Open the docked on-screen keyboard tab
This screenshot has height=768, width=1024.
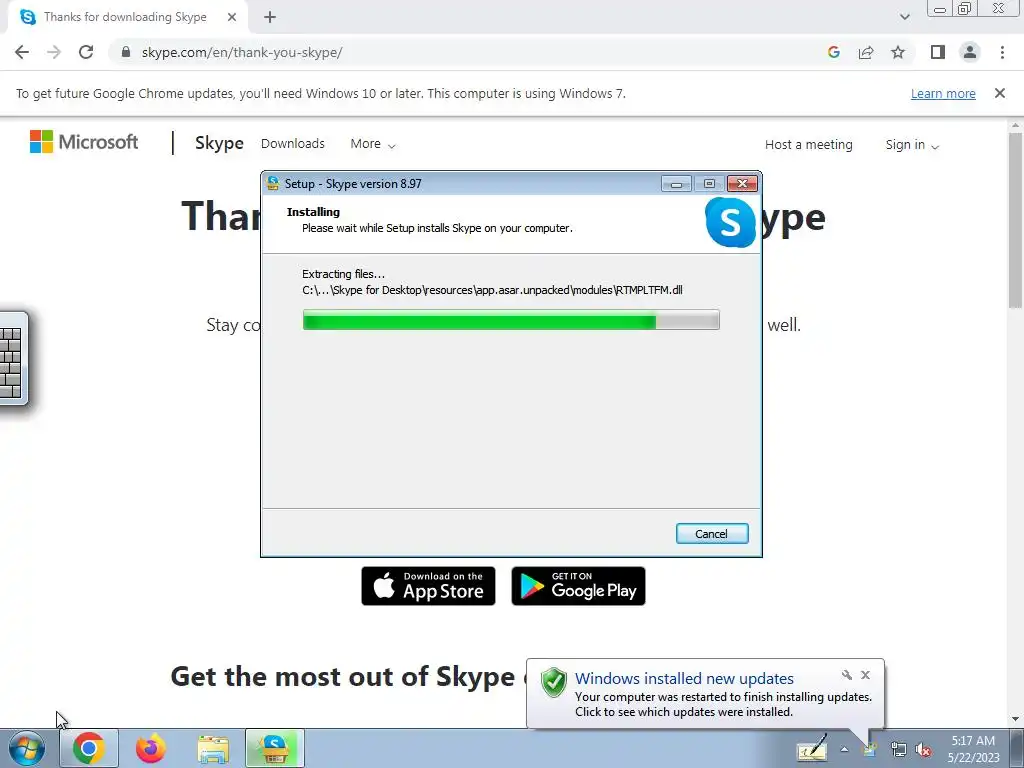point(13,359)
